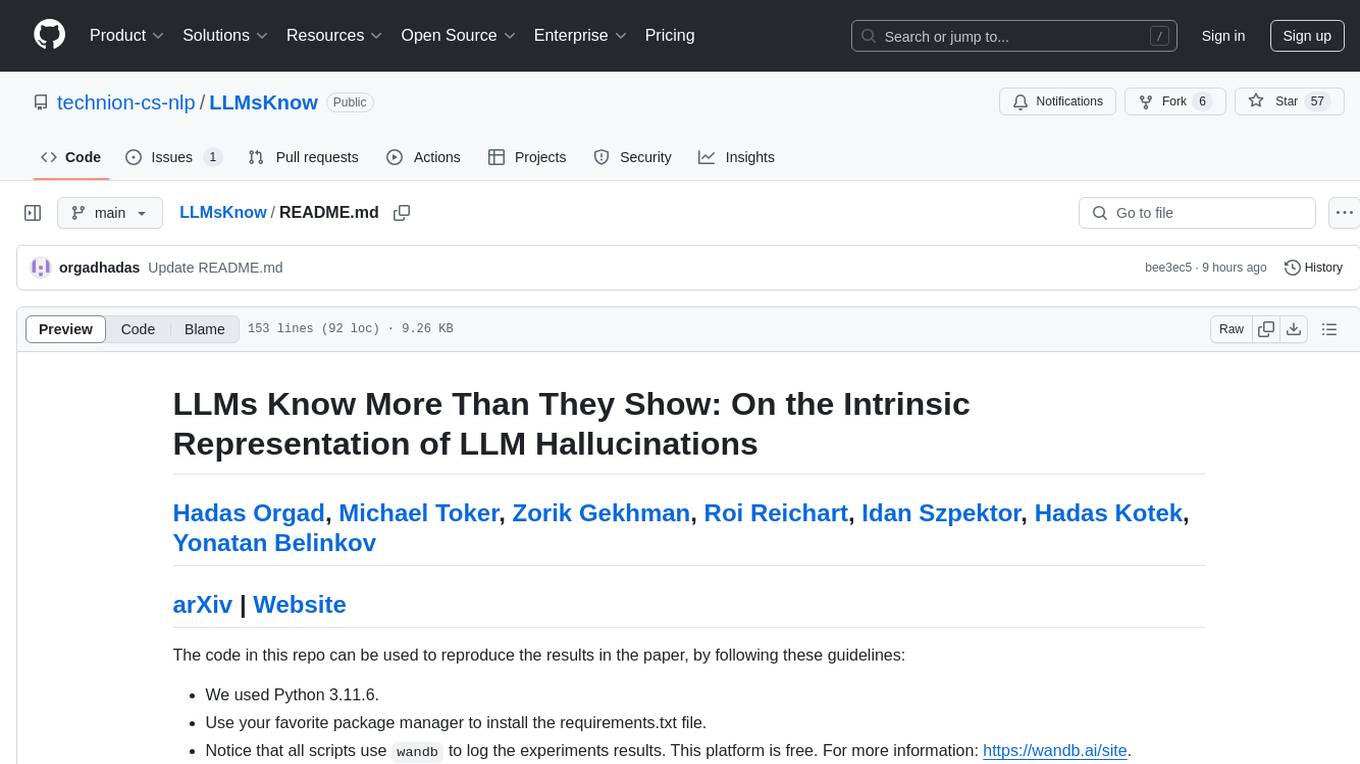Open the arXiv paper link
This screenshot has height=764, width=1360.
click(x=202, y=605)
